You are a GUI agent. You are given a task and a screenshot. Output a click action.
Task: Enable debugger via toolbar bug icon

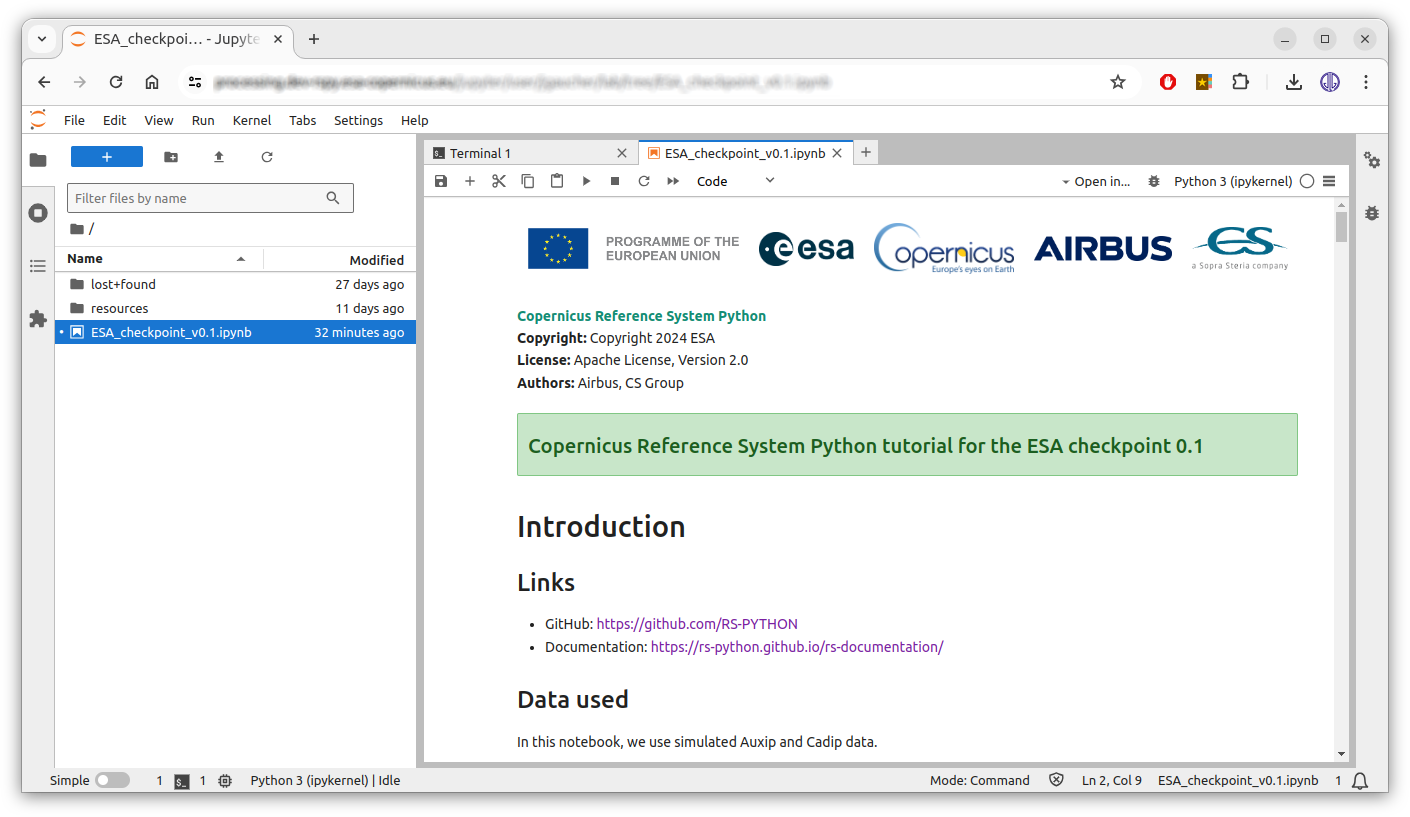pos(1154,181)
